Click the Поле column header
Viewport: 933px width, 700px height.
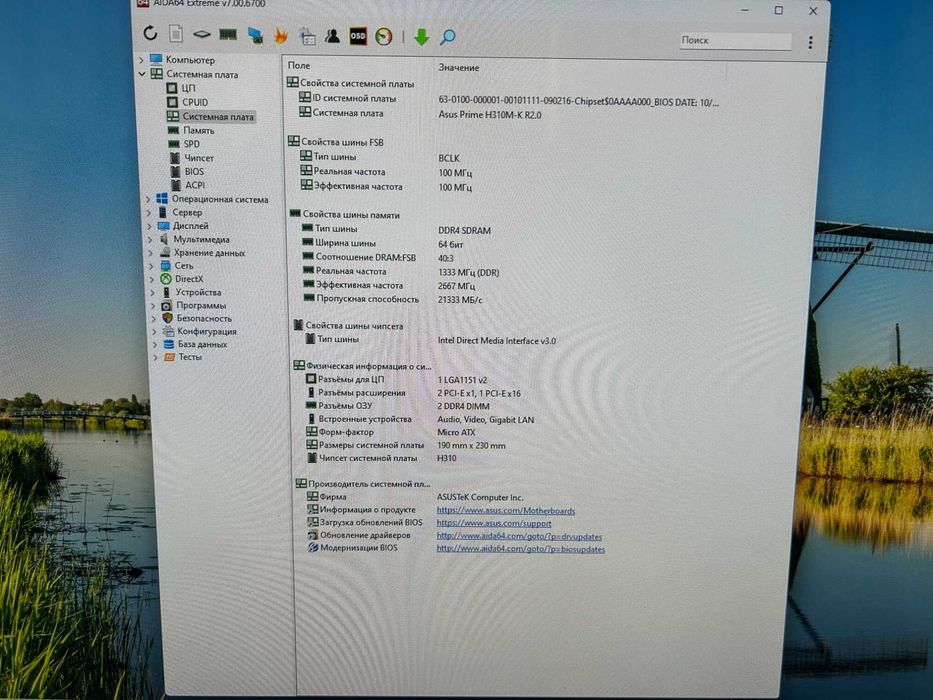coord(299,66)
